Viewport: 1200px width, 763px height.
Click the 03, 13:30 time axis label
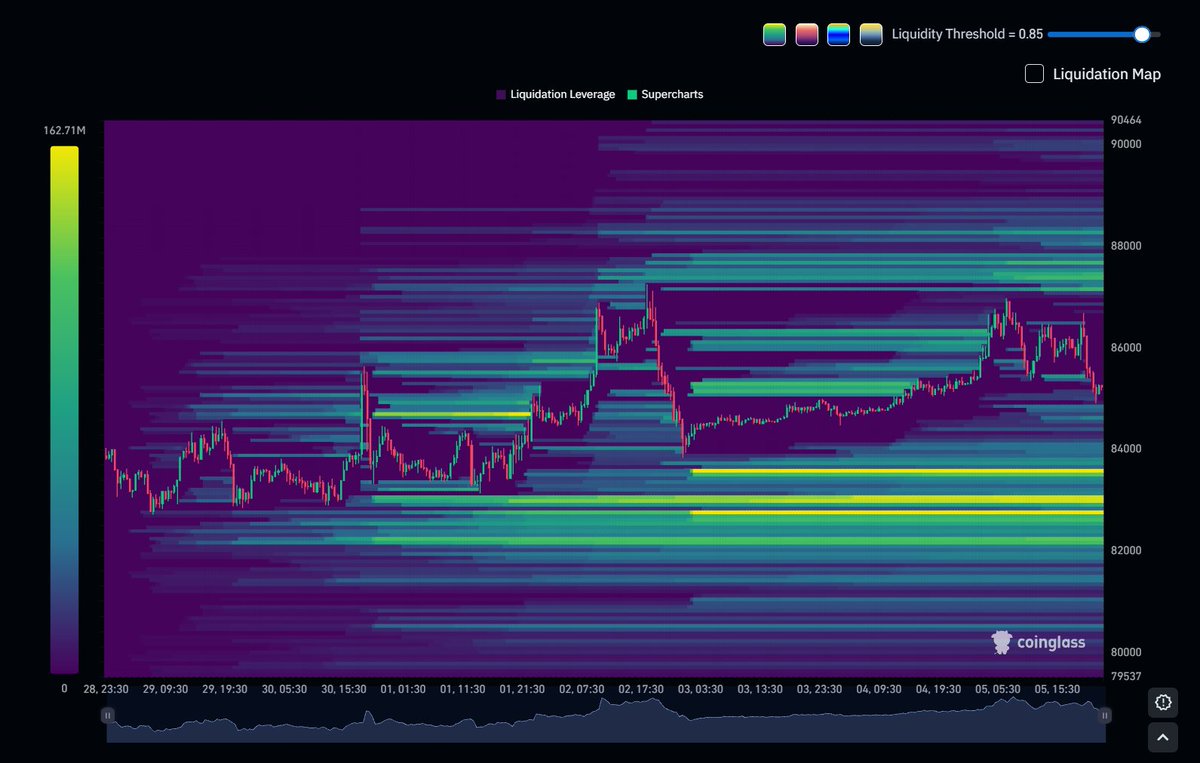coord(760,689)
